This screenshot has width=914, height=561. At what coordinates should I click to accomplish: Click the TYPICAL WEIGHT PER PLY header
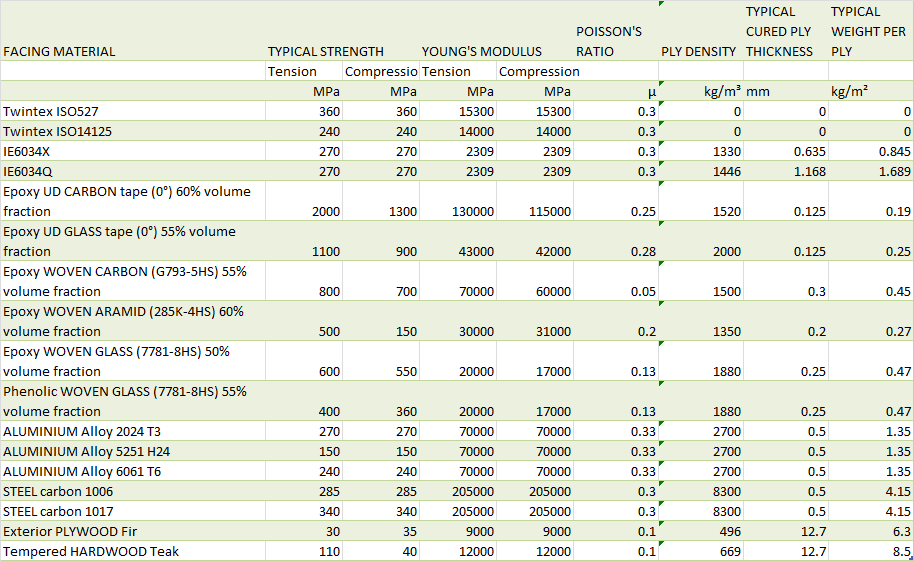click(x=871, y=31)
